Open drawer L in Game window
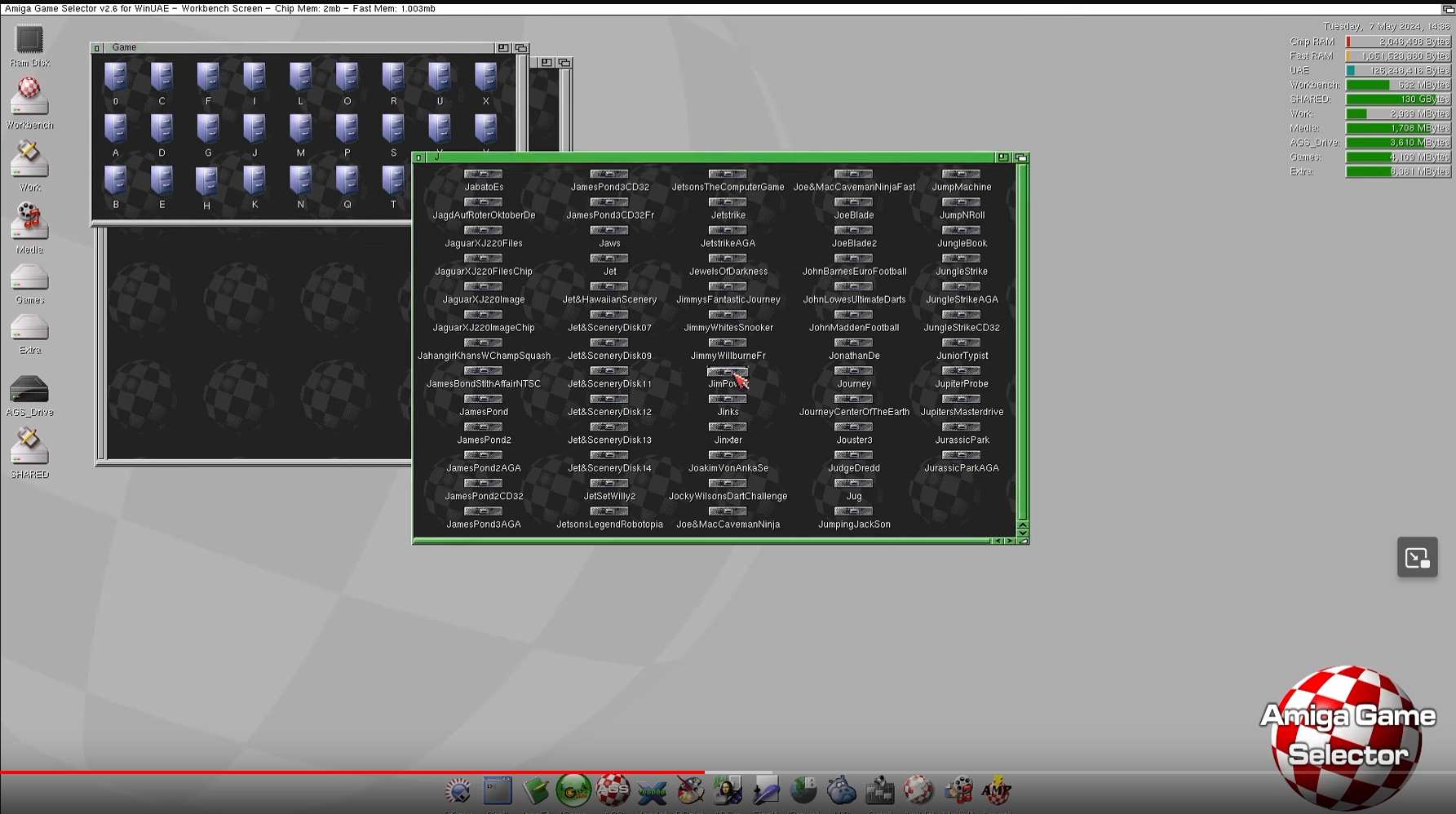 [300, 84]
